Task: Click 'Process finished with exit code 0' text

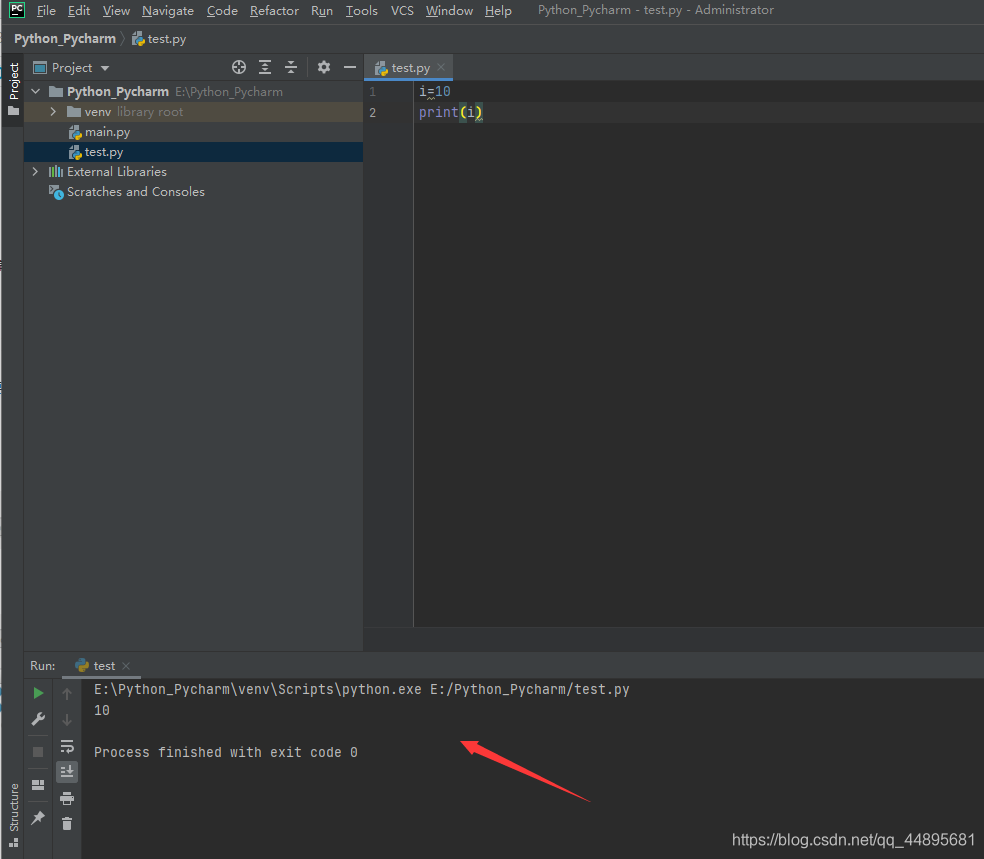Action: point(226,752)
